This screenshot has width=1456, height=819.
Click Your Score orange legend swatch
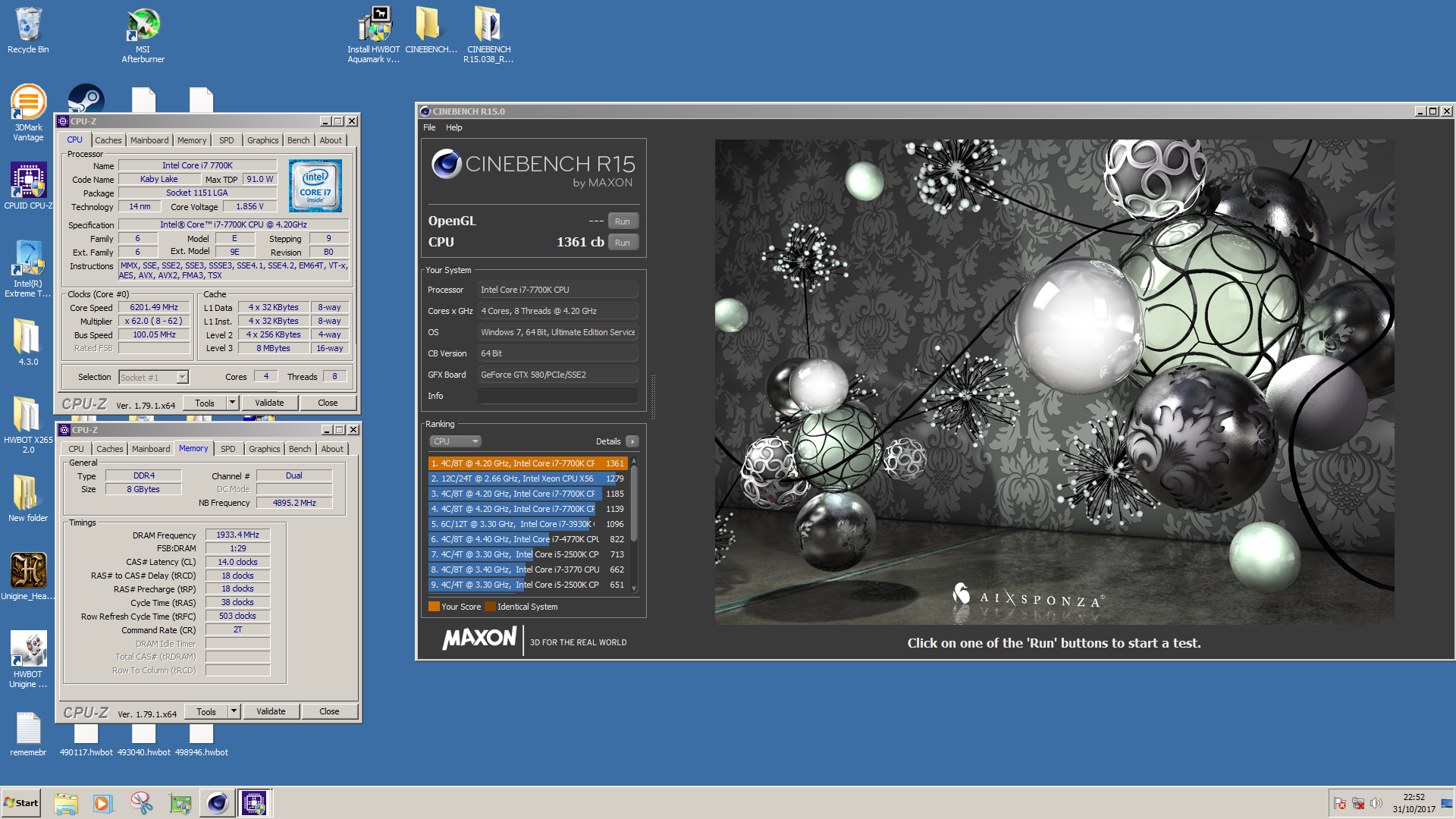(434, 607)
